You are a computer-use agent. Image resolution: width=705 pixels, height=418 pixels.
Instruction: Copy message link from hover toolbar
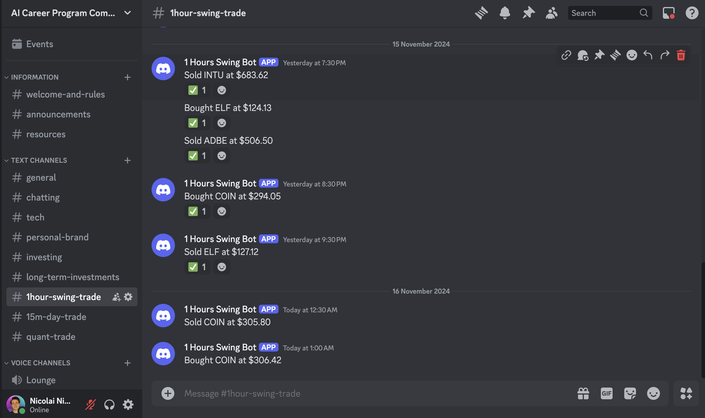point(566,55)
